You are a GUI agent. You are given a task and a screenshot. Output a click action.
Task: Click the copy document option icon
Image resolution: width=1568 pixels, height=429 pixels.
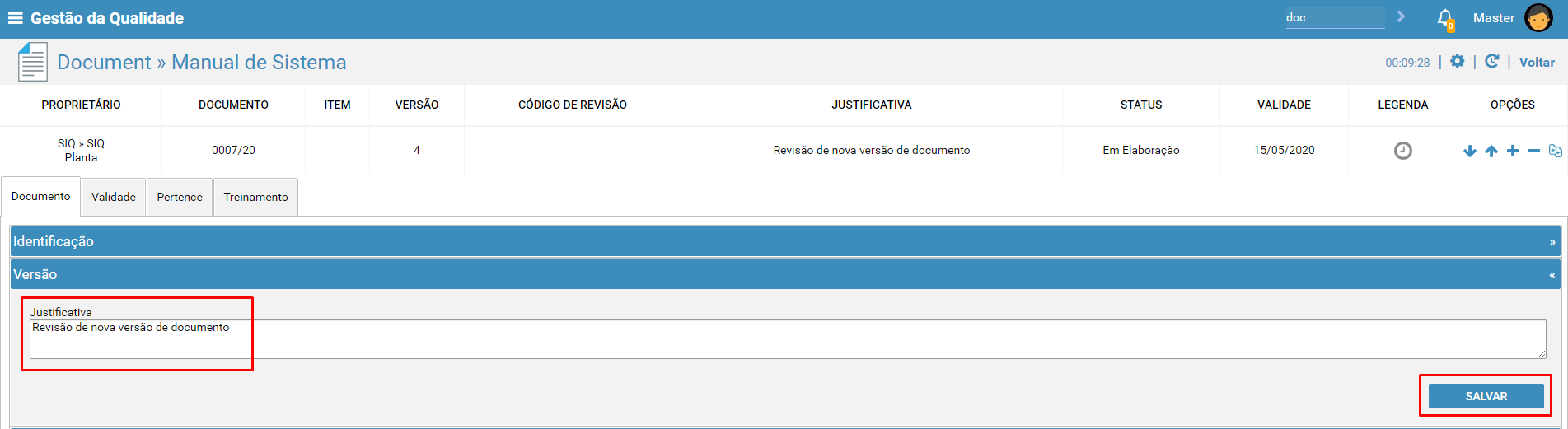1555,151
